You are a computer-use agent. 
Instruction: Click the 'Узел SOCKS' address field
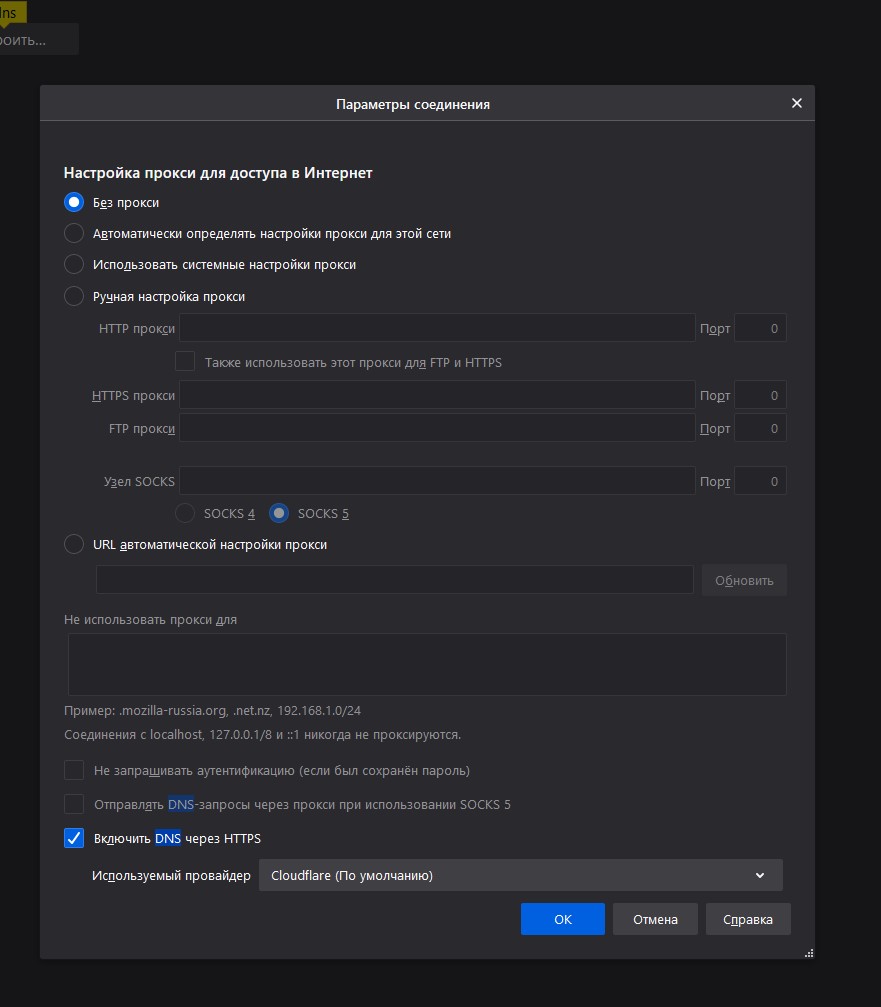coord(437,480)
